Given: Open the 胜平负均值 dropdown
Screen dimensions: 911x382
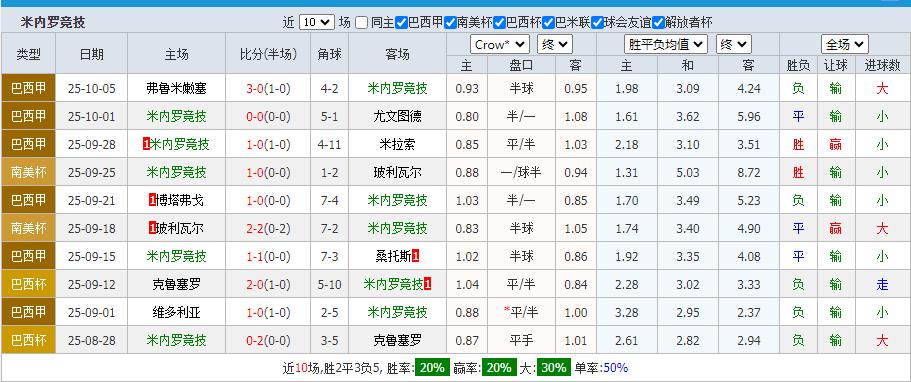Looking at the screenshot, I should 666,44.
